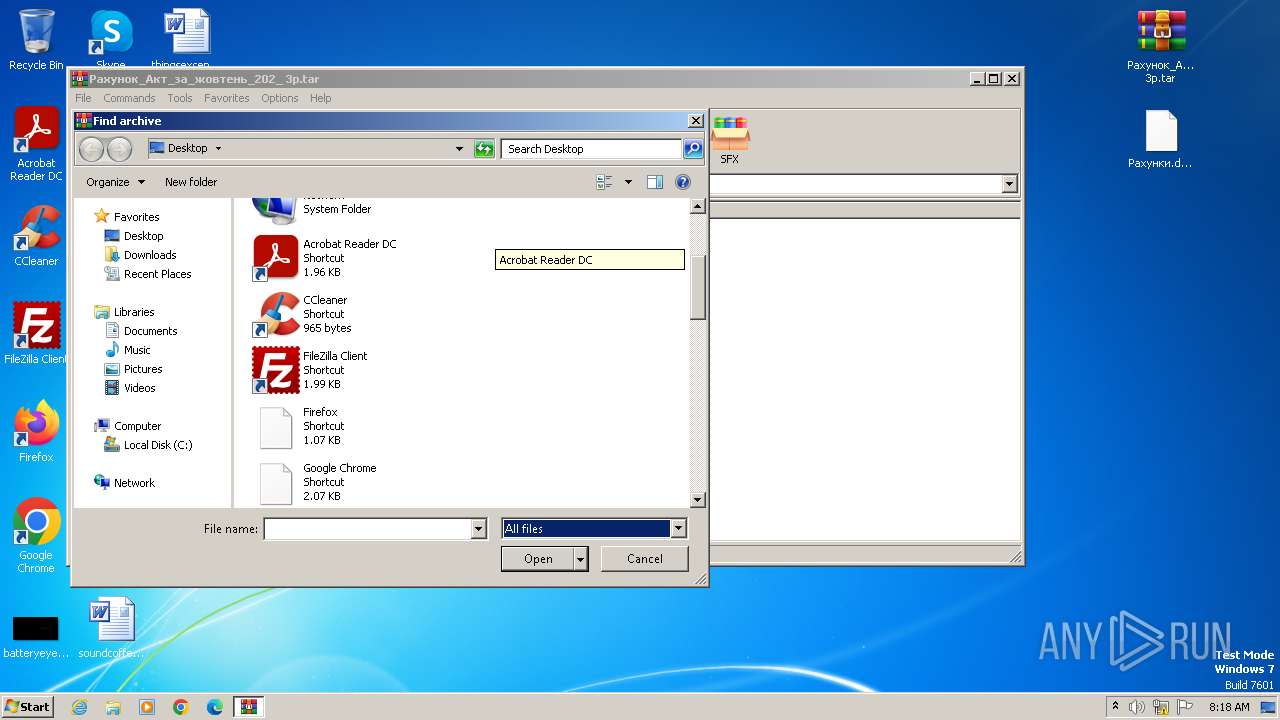Select the Рахунок_А...3p.tar archive on desktop
Image resolution: width=1280 pixels, height=720 pixels.
[x=1161, y=46]
